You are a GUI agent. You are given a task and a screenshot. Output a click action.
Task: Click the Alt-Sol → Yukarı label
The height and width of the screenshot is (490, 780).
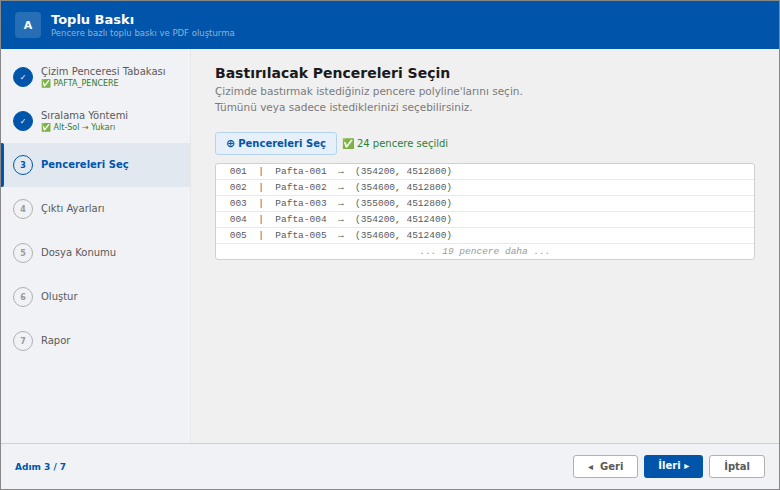pos(84,127)
